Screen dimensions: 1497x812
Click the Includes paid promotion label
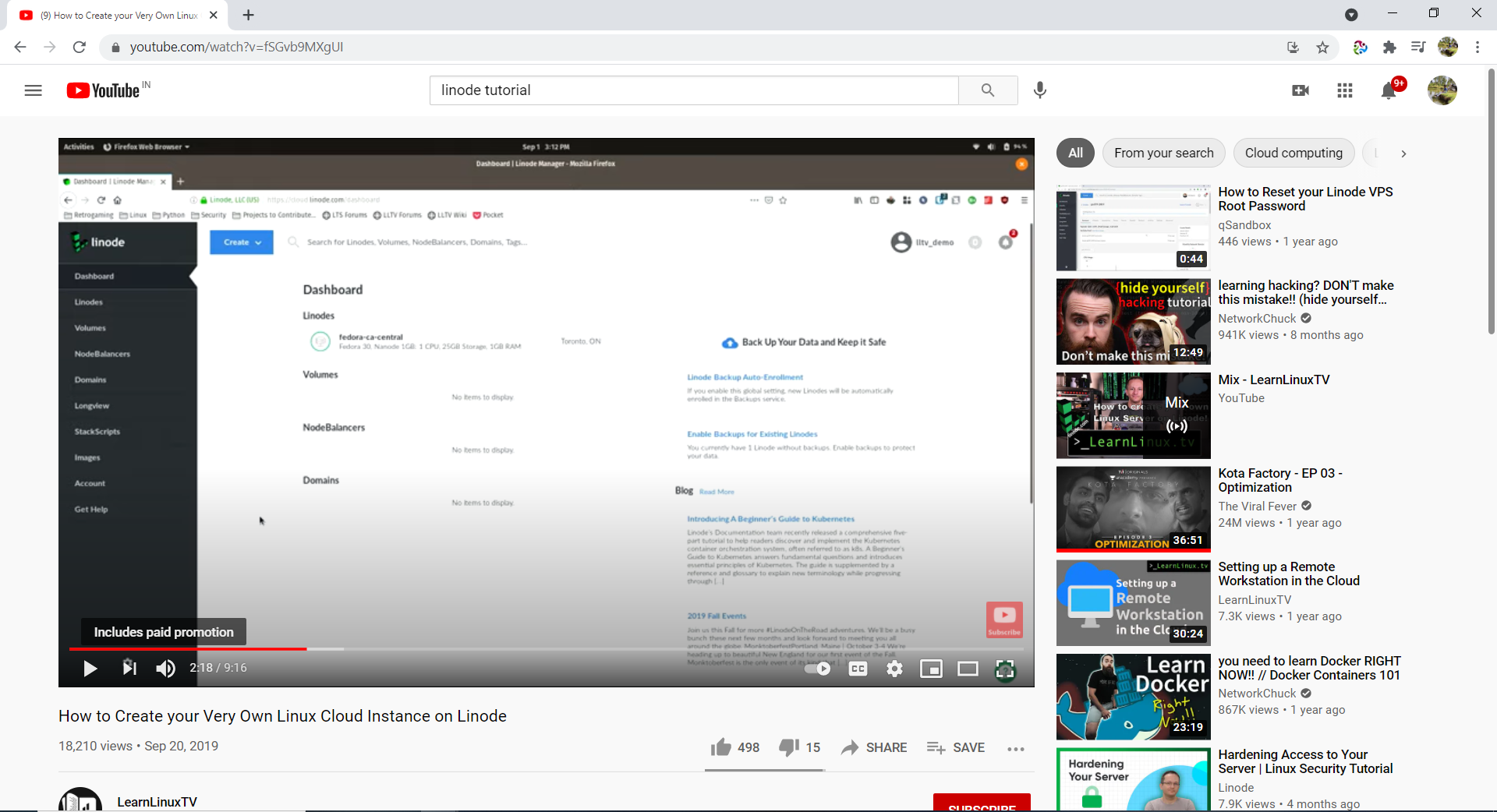(x=164, y=632)
